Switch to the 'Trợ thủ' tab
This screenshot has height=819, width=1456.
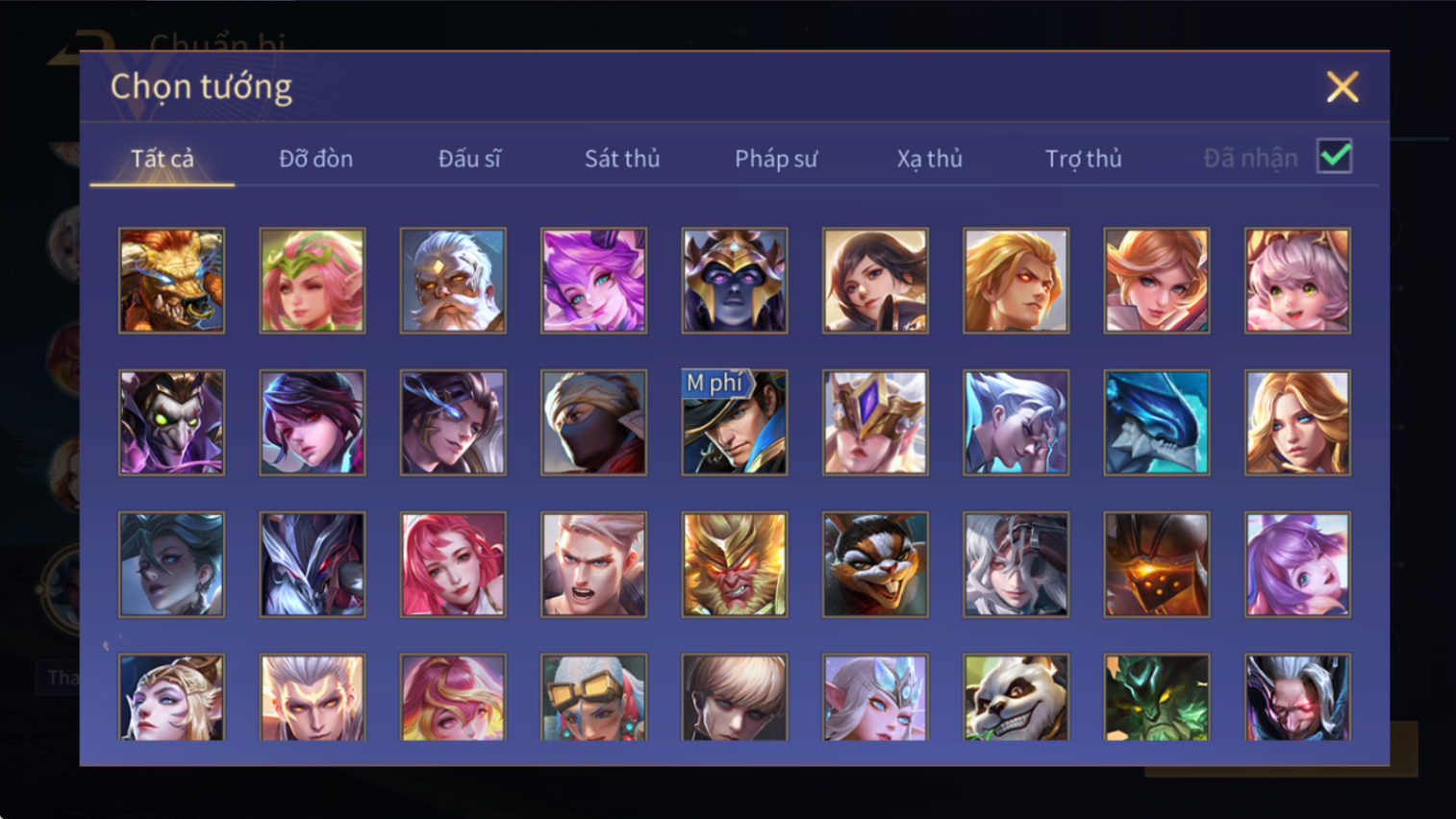pos(1083,159)
